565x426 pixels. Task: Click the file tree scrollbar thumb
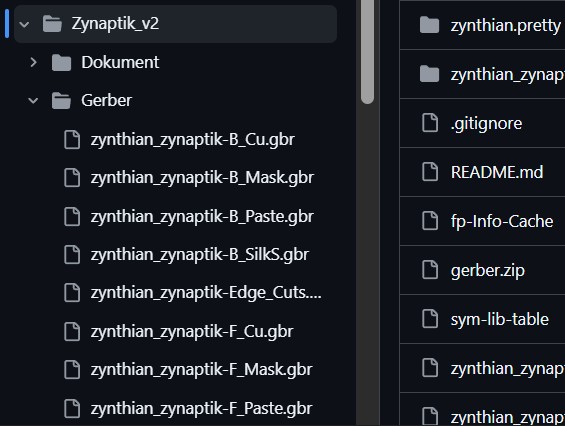(367, 52)
